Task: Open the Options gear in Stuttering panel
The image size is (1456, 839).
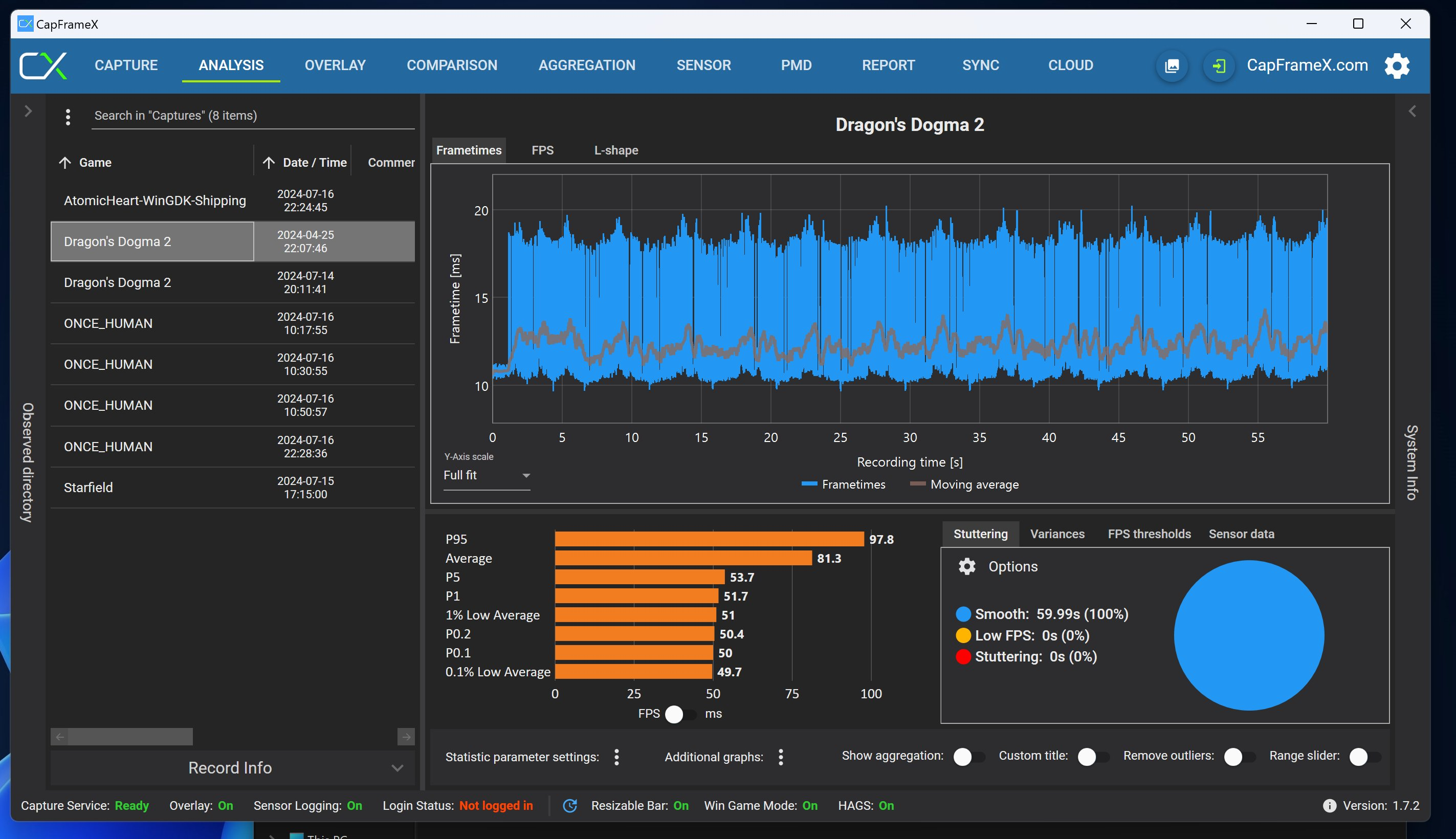Action: [x=967, y=566]
